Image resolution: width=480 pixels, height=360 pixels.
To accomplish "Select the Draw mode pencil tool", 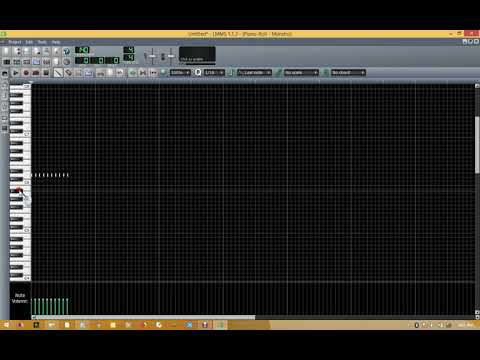I will click(x=58, y=73).
